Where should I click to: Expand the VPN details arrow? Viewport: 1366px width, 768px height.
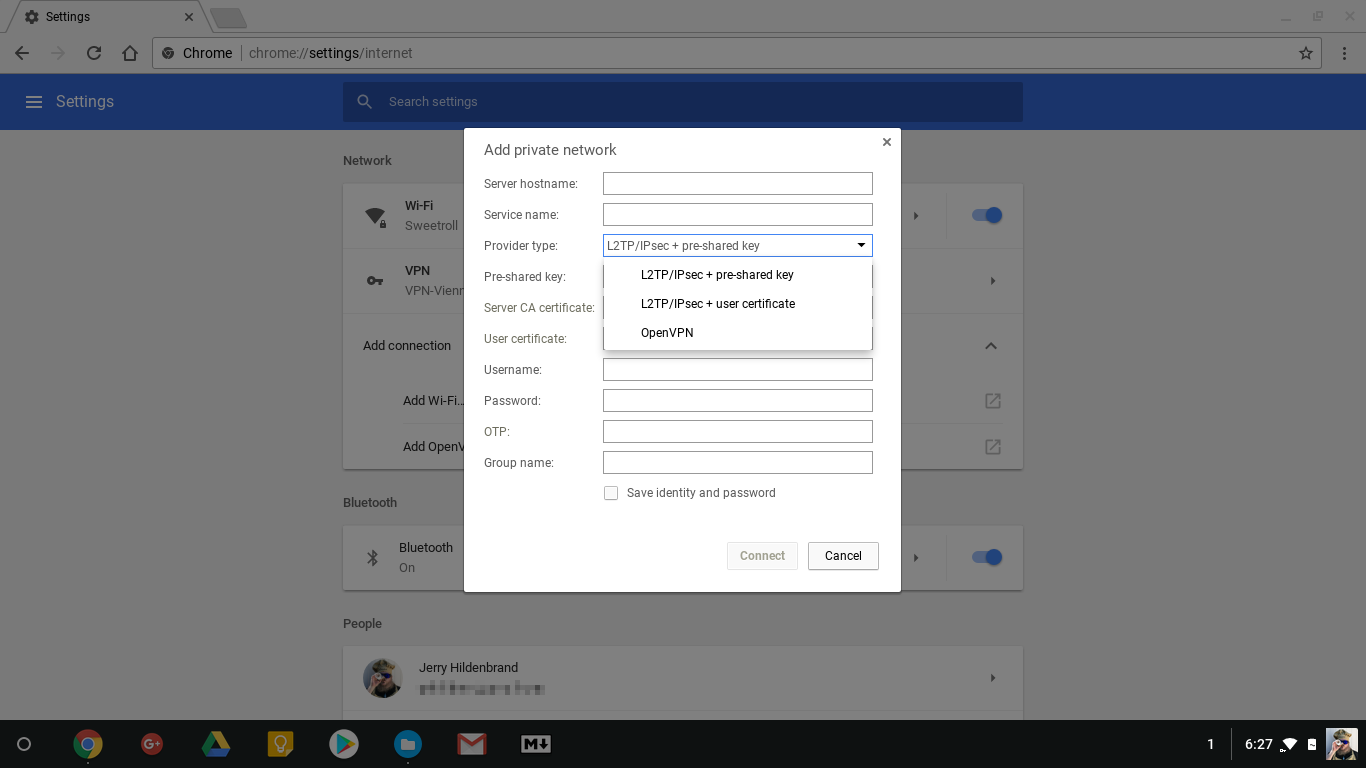pyautogui.click(x=992, y=281)
